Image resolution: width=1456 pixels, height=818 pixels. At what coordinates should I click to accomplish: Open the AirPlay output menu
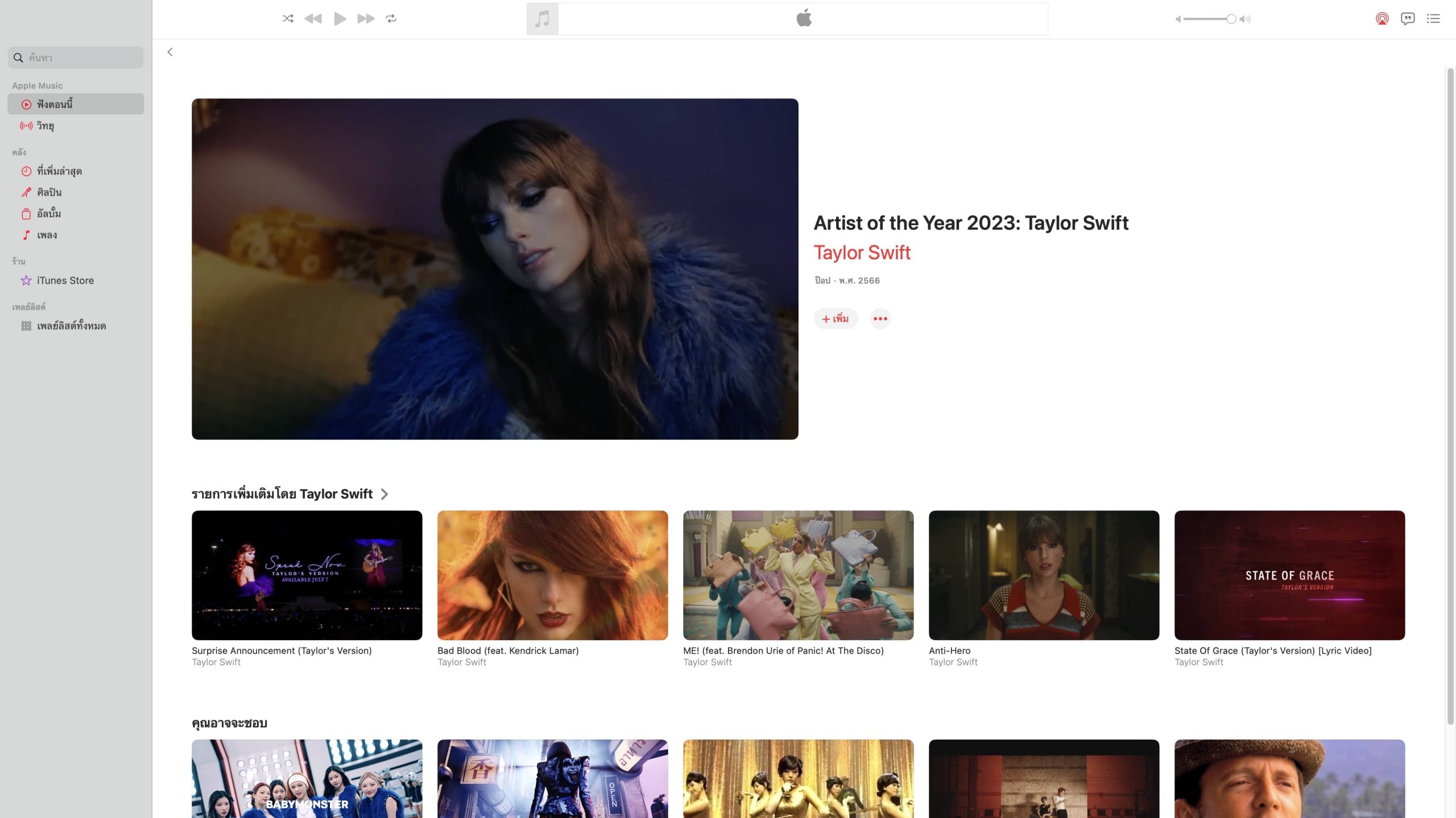(x=1382, y=19)
